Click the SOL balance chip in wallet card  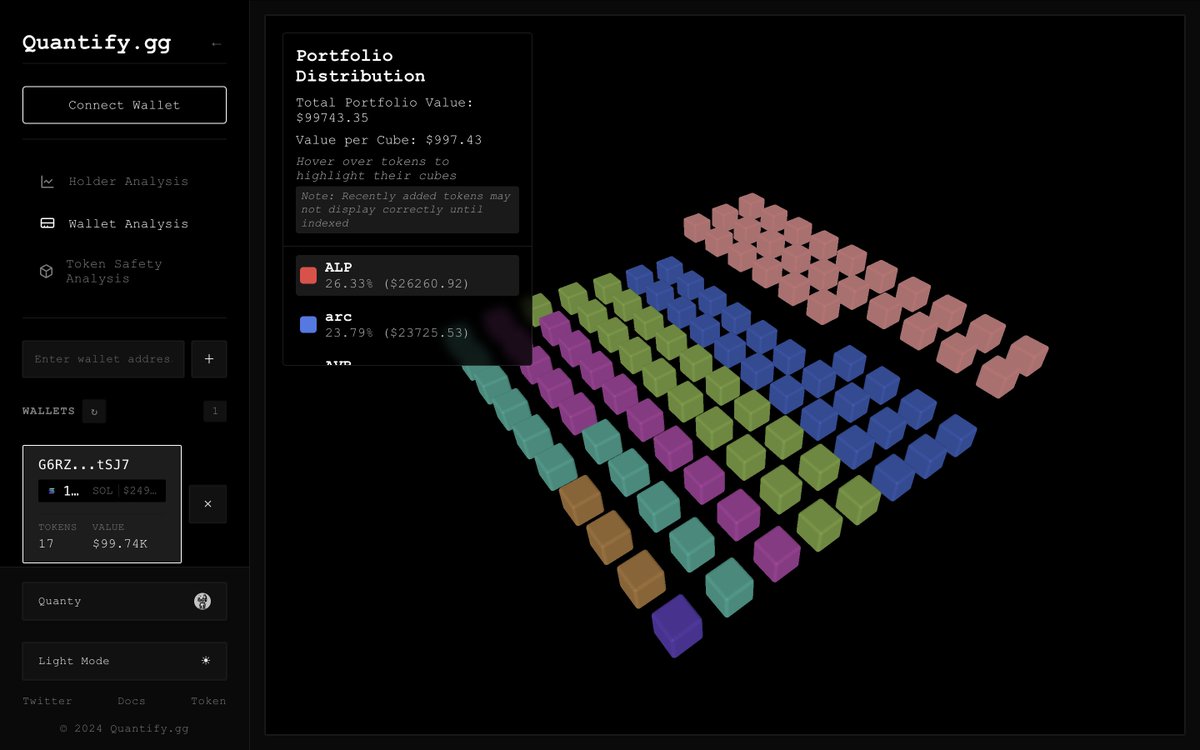pos(102,491)
